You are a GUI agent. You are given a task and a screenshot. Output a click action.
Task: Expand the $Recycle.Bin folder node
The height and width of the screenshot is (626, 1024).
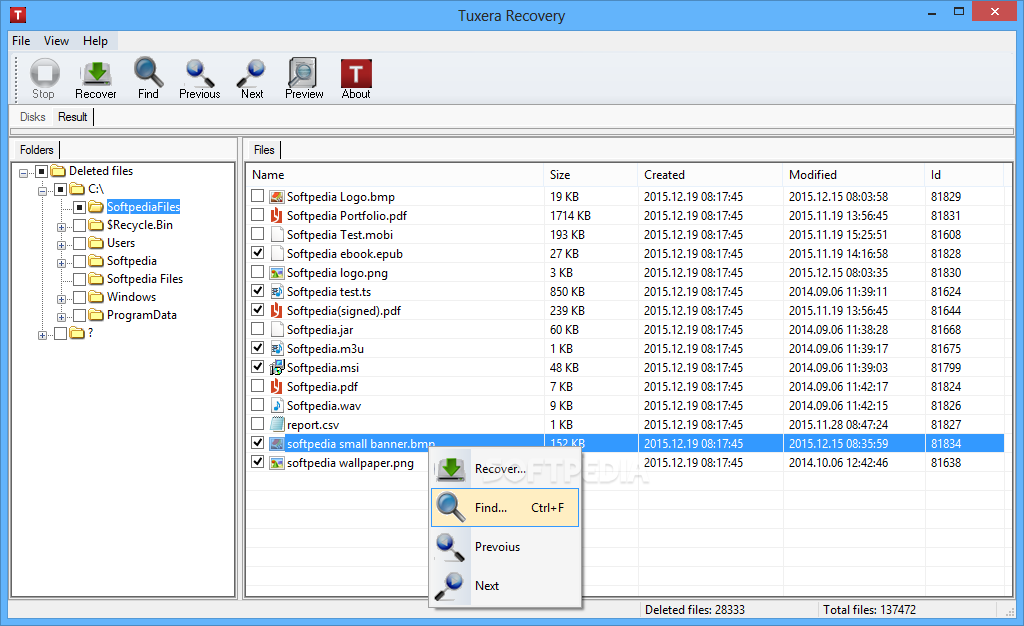tap(61, 227)
